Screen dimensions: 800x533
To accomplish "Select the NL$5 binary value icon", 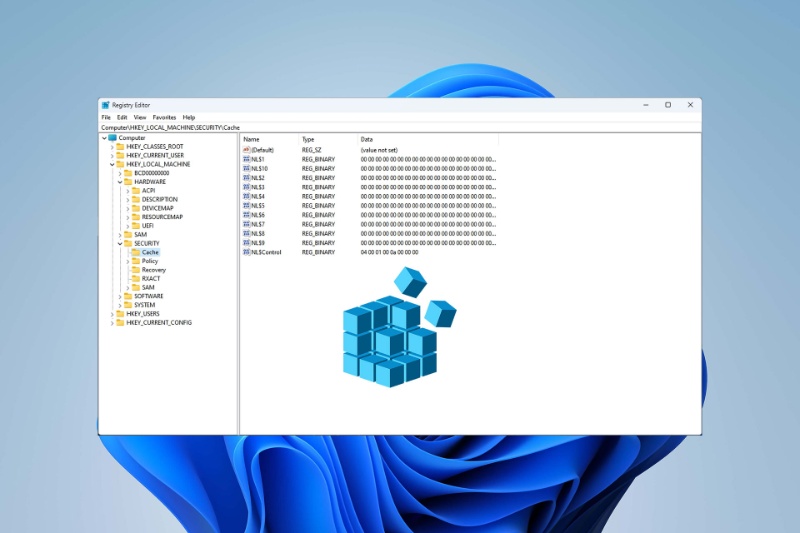I will pyautogui.click(x=246, y=206).
